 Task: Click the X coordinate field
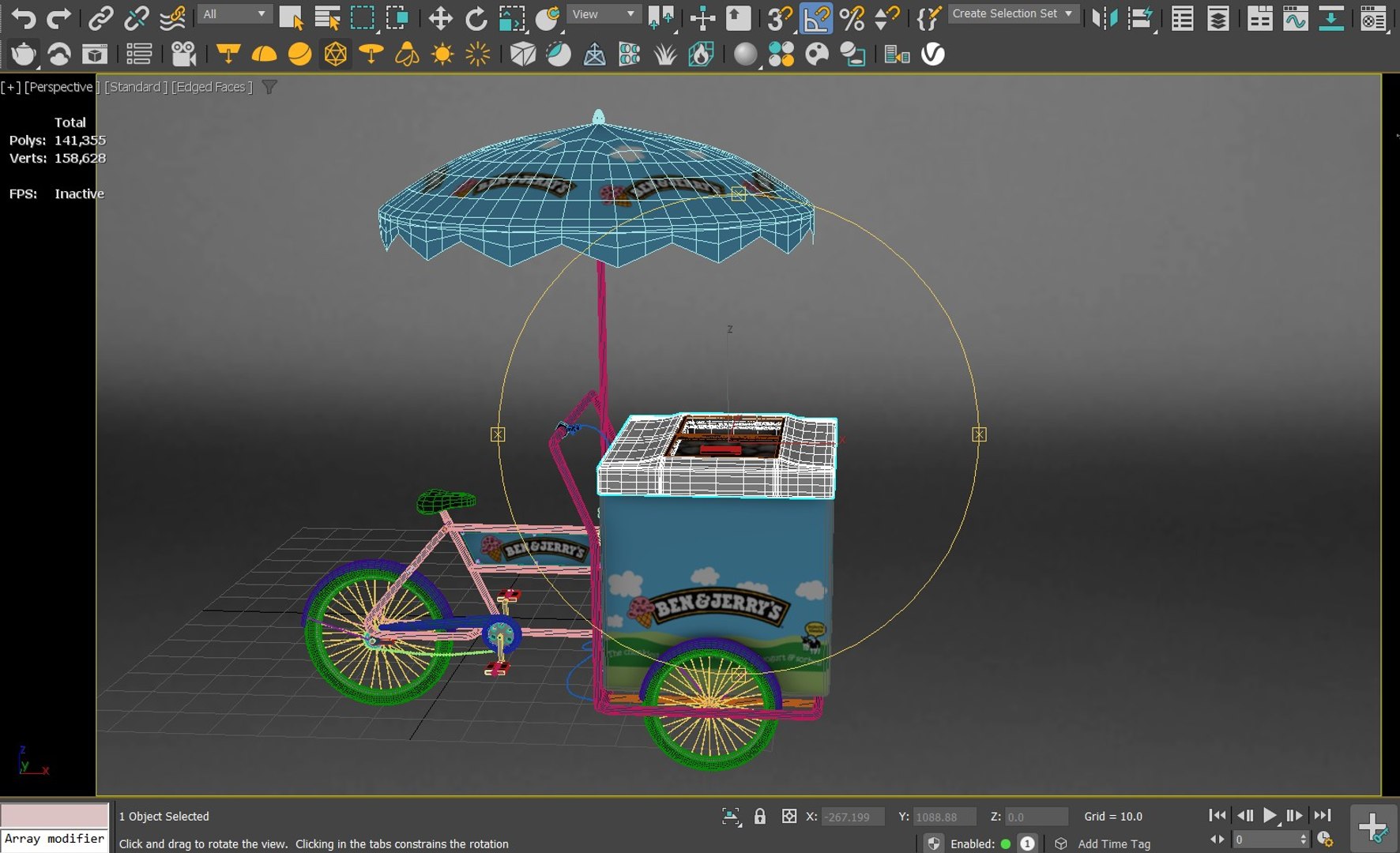pyautogui.click(x=852, y=817)
